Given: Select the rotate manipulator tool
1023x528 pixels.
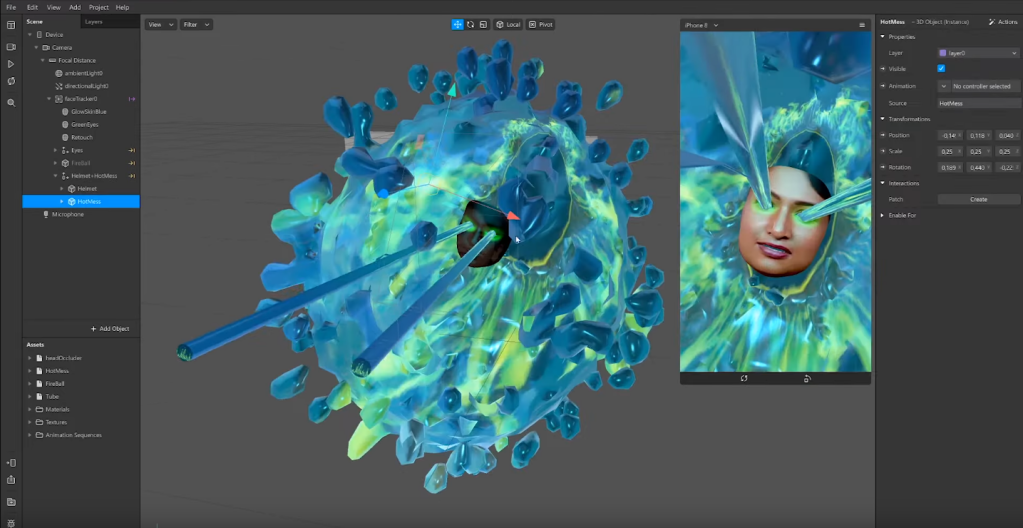Looking at the screenshot, I should (x=470, y=24).
